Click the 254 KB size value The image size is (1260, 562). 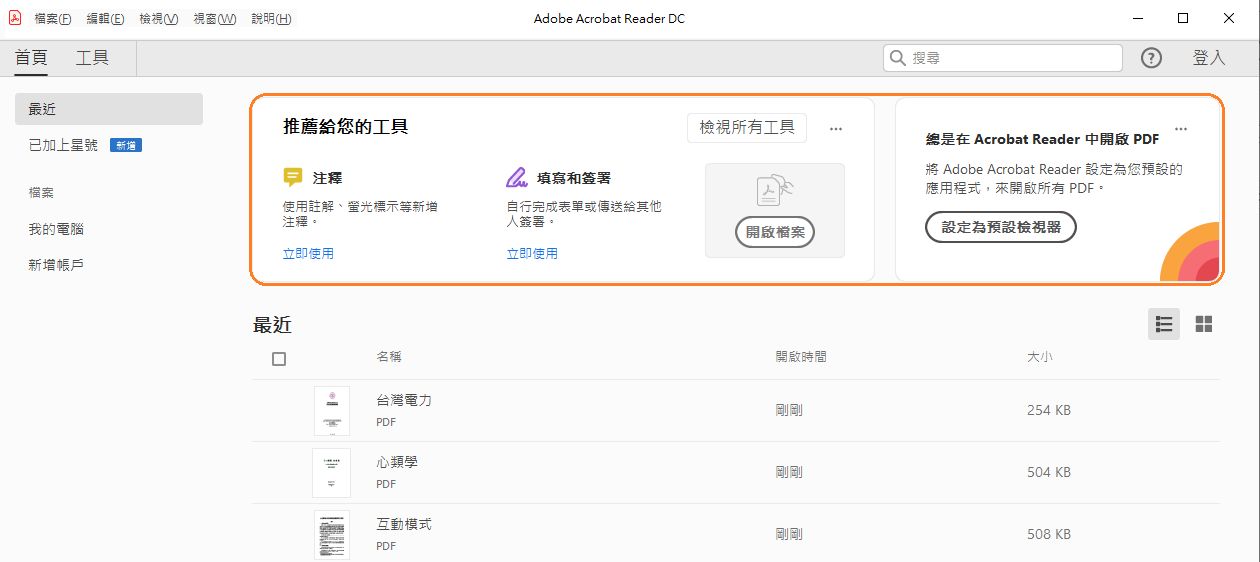coord(1049,410)
